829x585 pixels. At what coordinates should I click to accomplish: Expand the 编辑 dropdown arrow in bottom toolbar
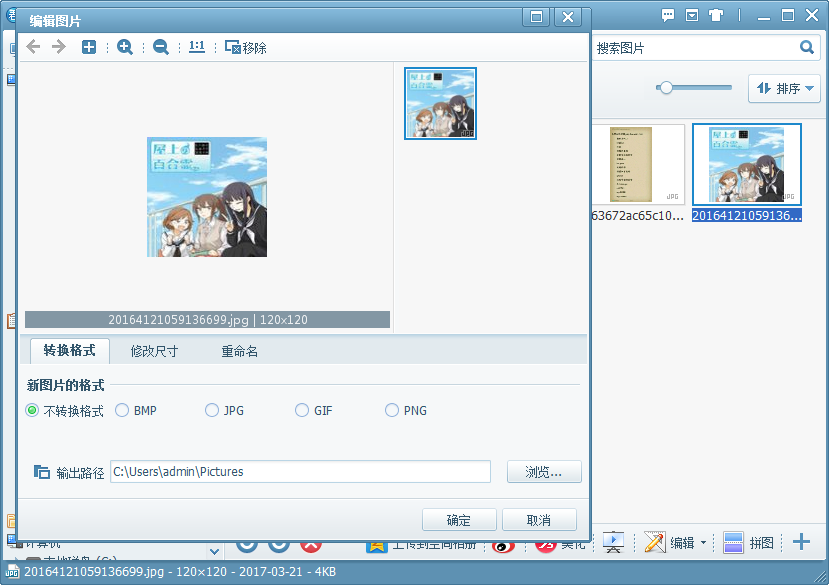[703, 543]
